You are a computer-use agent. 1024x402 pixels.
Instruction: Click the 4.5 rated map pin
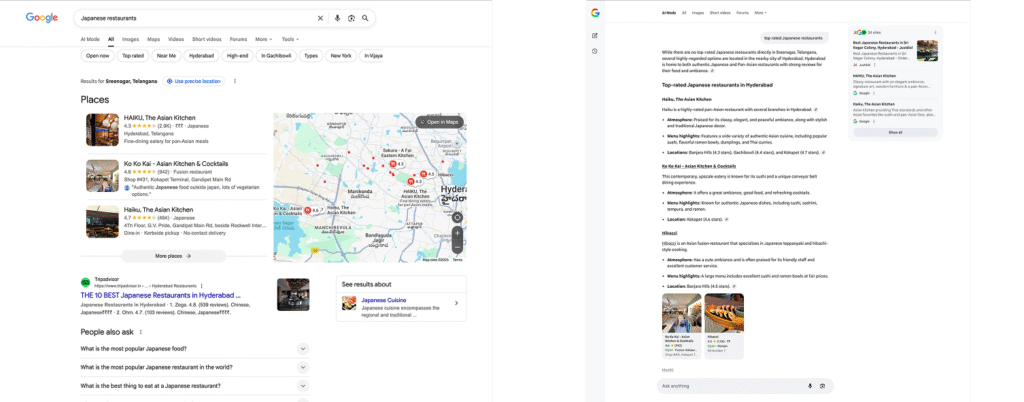point(424,174)
